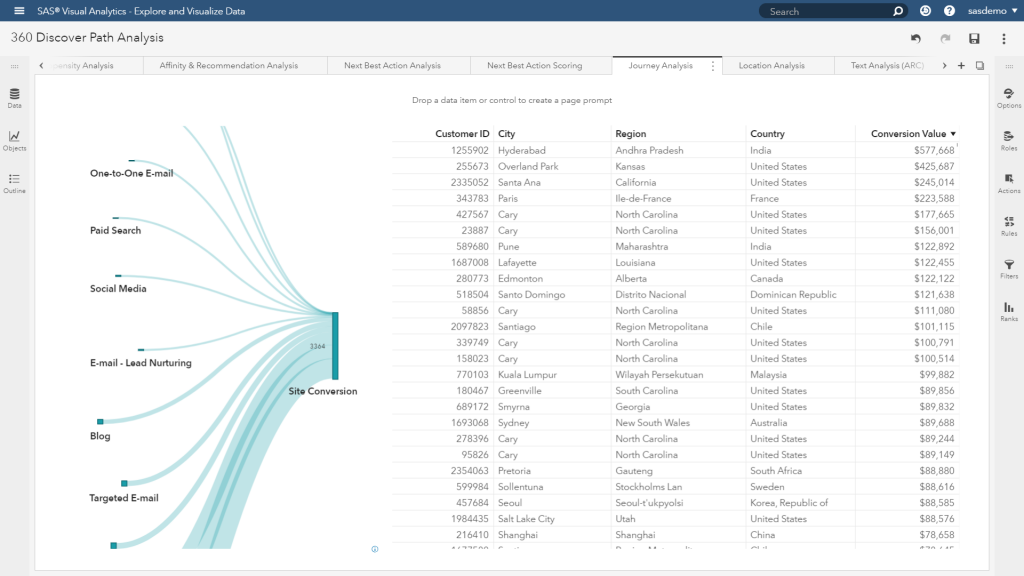Open the more options kebab menu

tap(1004, 37)
